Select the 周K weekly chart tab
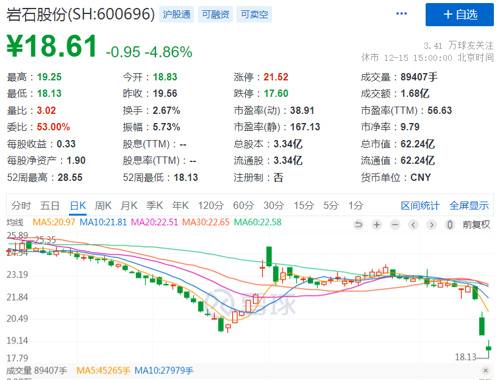500x380 pixels. [103, 206]
